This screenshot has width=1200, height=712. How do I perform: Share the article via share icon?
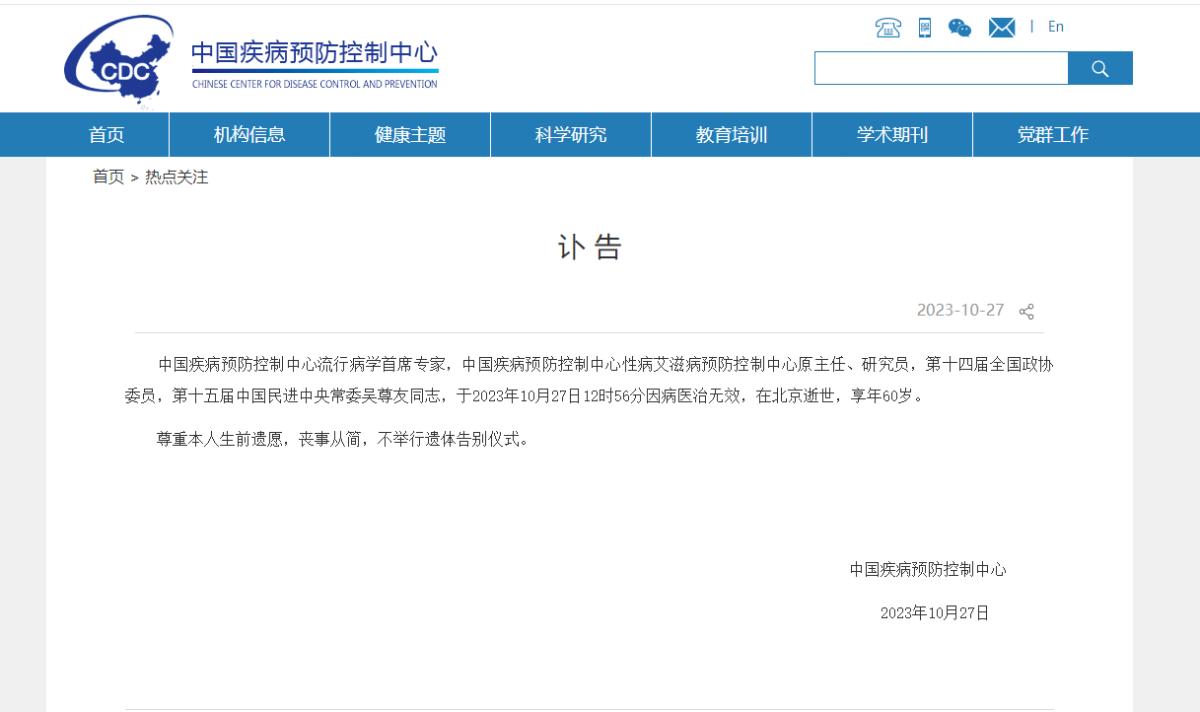[x=1026, y=311]
